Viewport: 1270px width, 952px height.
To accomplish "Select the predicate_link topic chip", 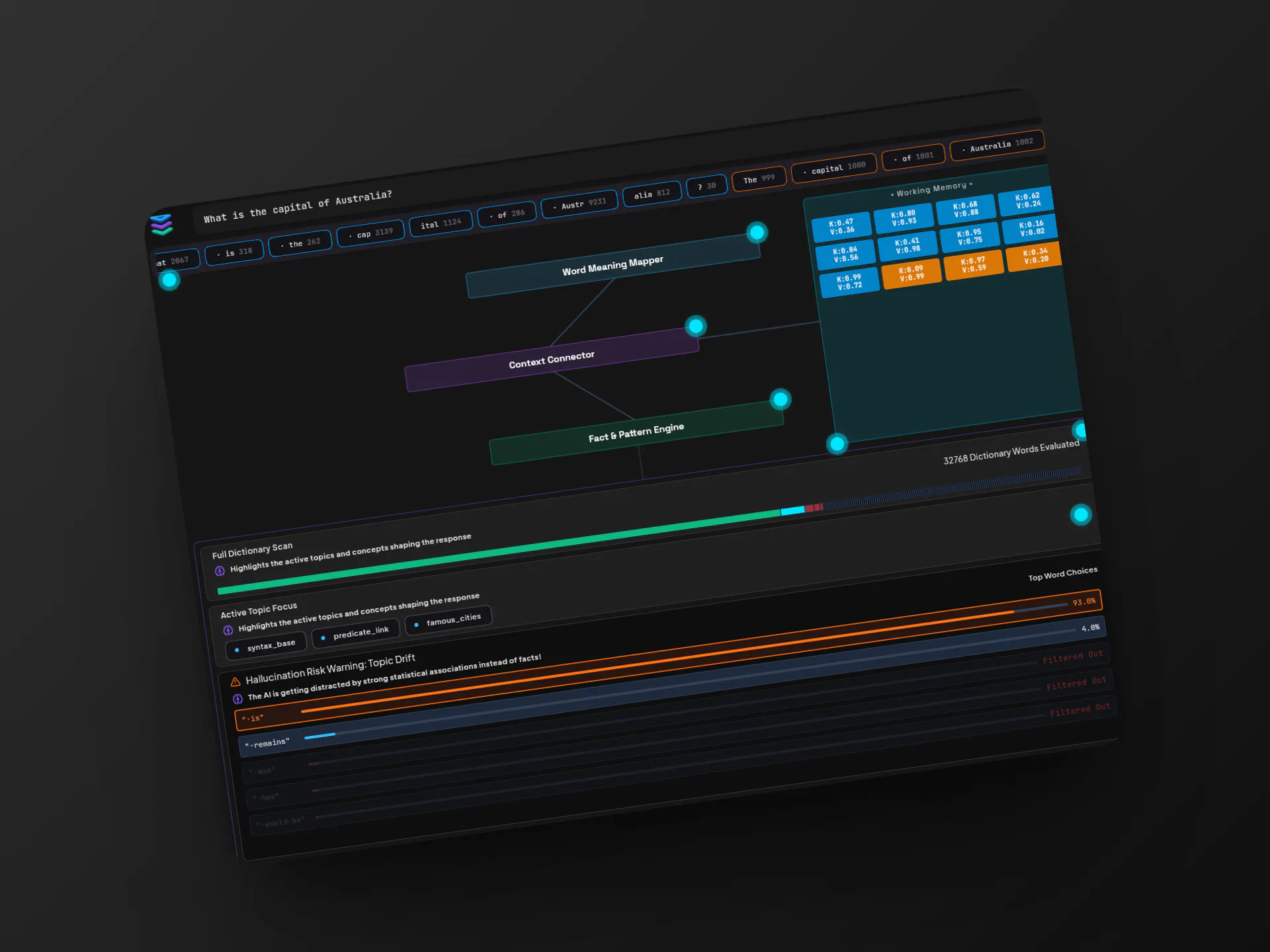I will pyautogui.click(x=355, y=635).
